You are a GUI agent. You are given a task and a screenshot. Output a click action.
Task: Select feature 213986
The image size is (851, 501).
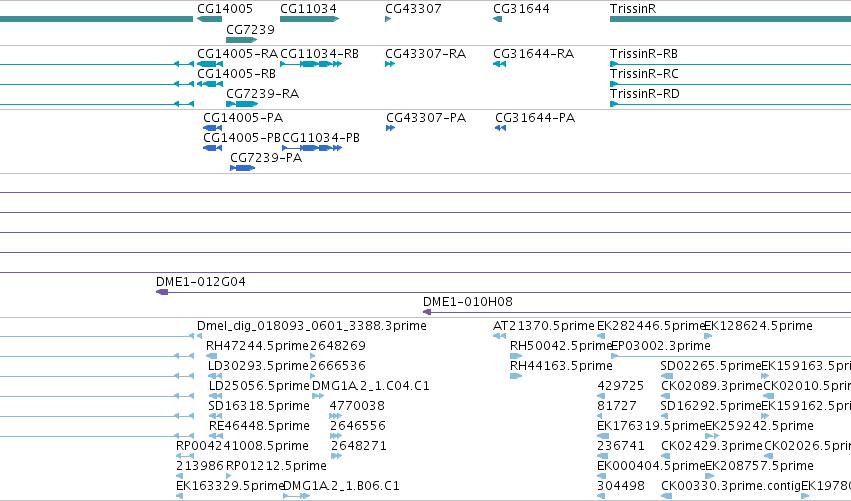point(200,465)
